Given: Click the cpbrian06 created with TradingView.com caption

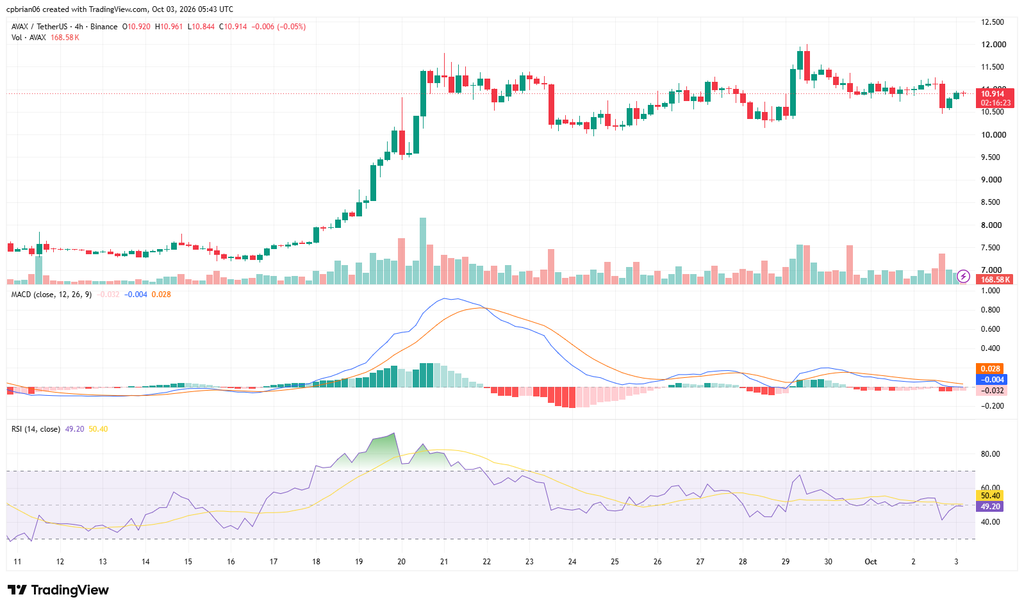Looking at the screenshot, I should [120, 10].
